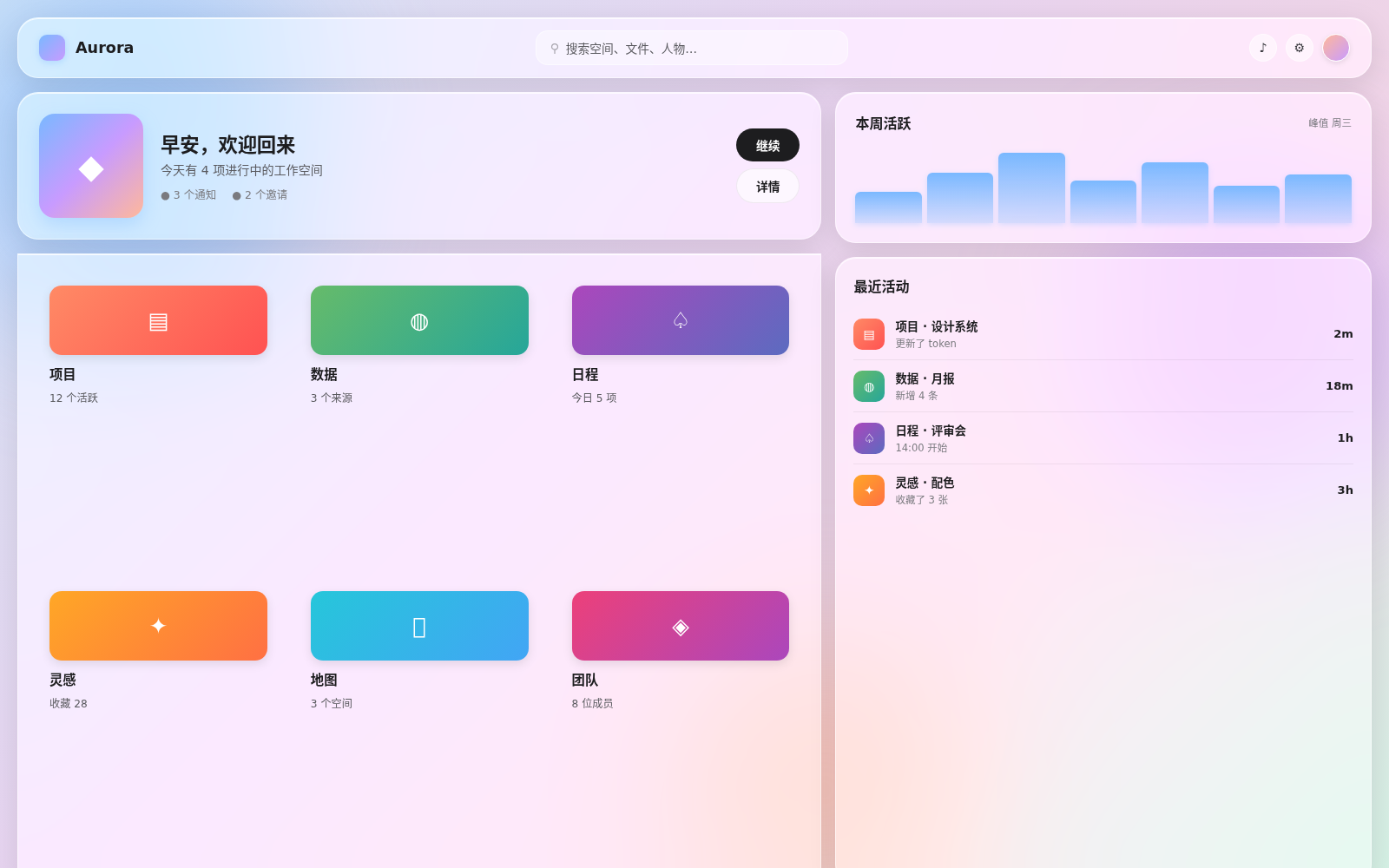Click the first weekly activity bar
Screen dimensions: 1389x868
(888, 208)
